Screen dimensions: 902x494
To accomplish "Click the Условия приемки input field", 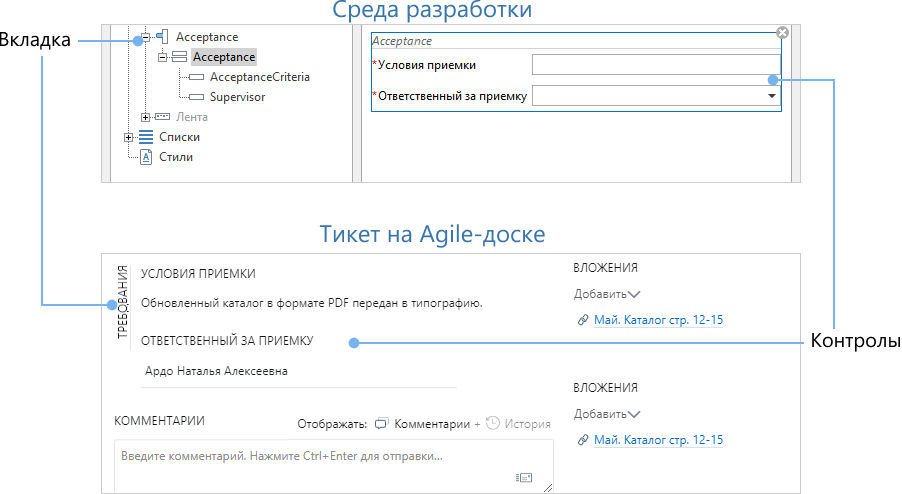I will (655, 65).
